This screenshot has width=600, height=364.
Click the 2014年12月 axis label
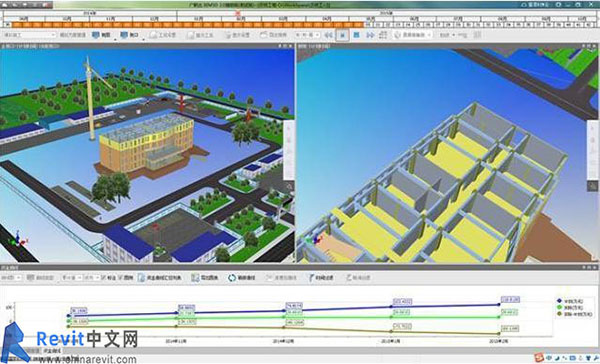284,341
